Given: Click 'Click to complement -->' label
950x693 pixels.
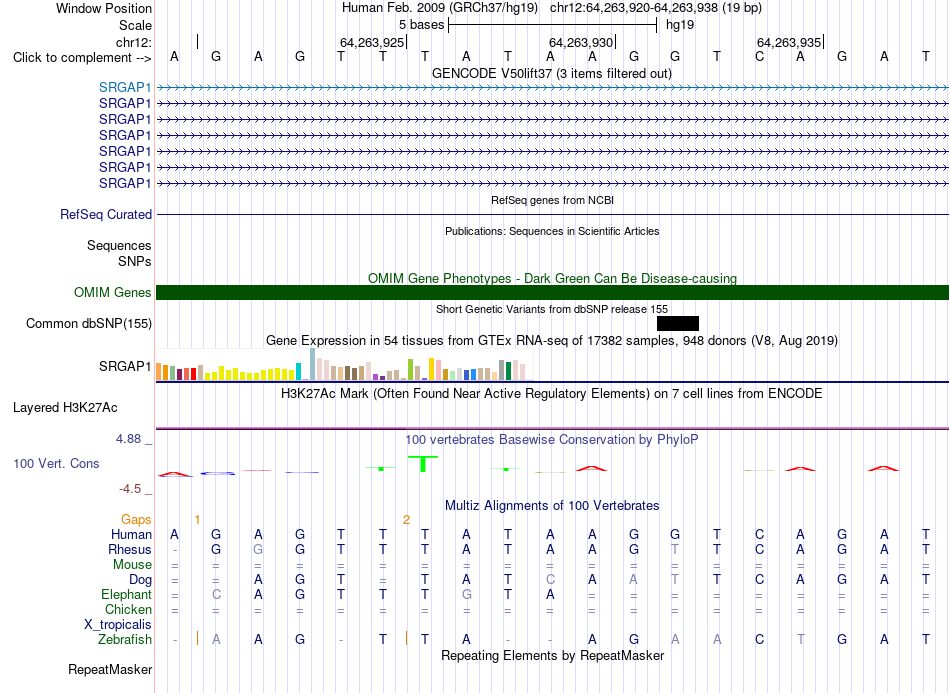Looking at the screenshot, I should point(82,58).
